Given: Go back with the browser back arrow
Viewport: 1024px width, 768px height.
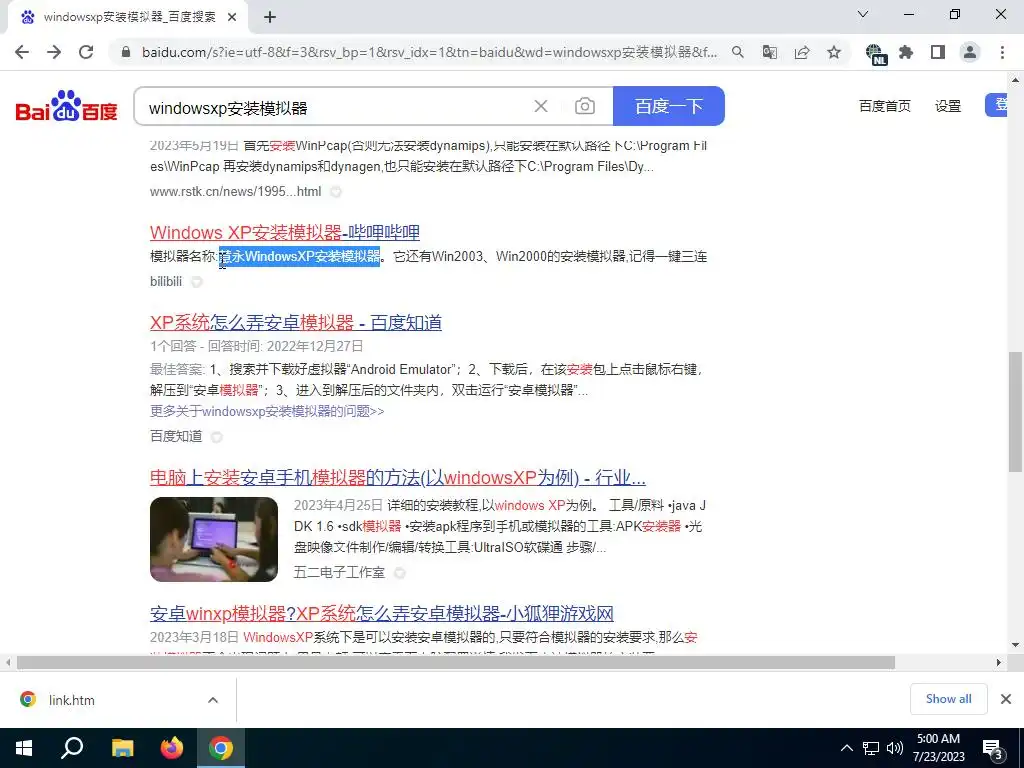Looking at the screenshot, I should point(22,52).
